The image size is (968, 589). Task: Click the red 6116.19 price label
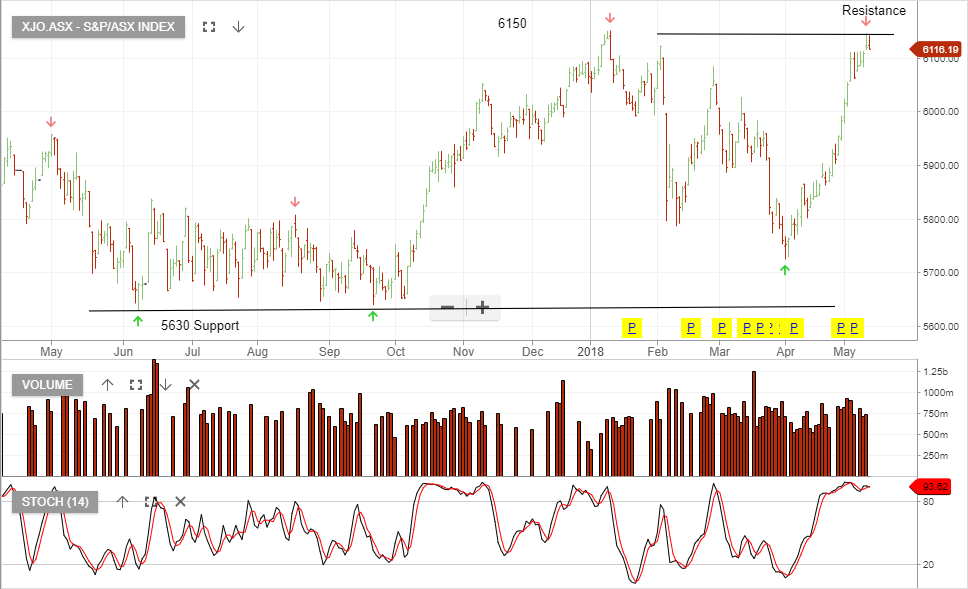pos(938,47)
